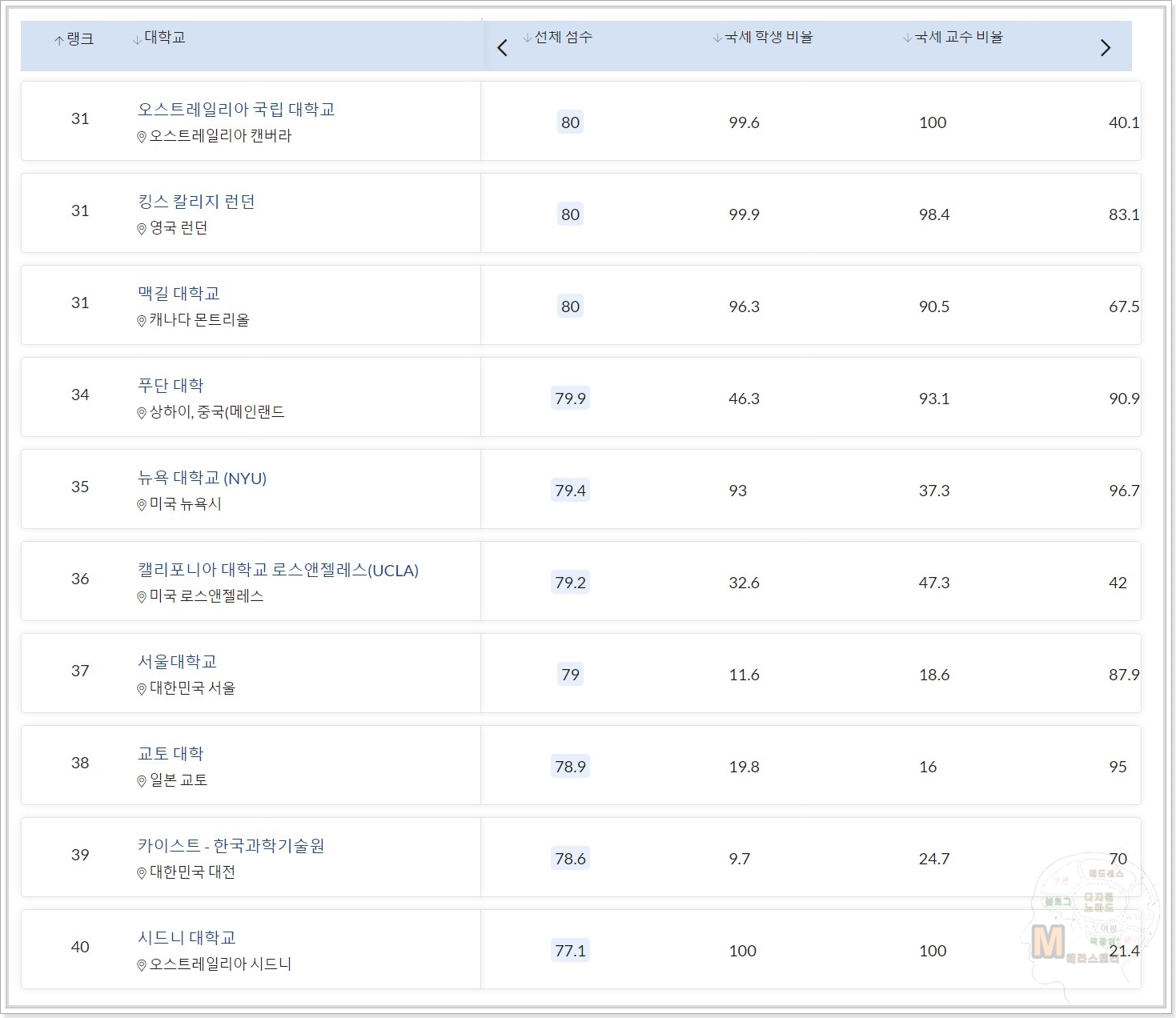Open the 시드니 대학교 link
Screen dimensions: 1176x1018
pyautogui.click(x=187, y=938)
